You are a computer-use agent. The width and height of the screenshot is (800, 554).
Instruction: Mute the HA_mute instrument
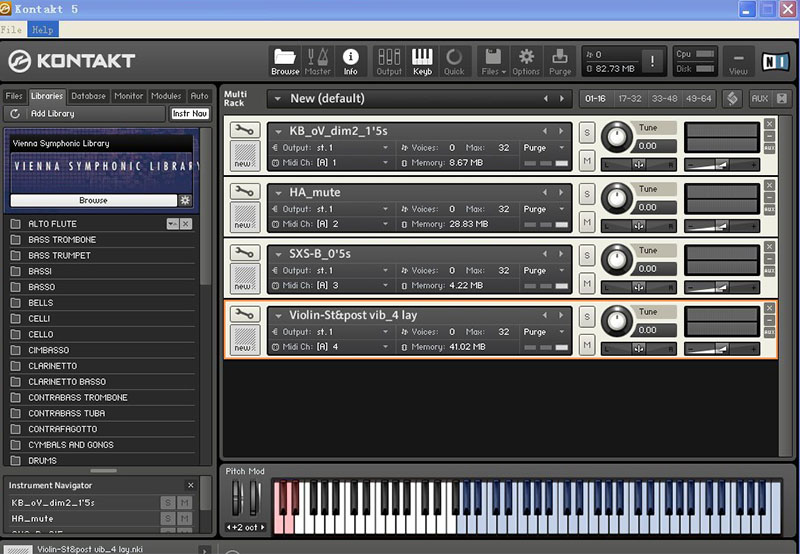coord(587,222)
